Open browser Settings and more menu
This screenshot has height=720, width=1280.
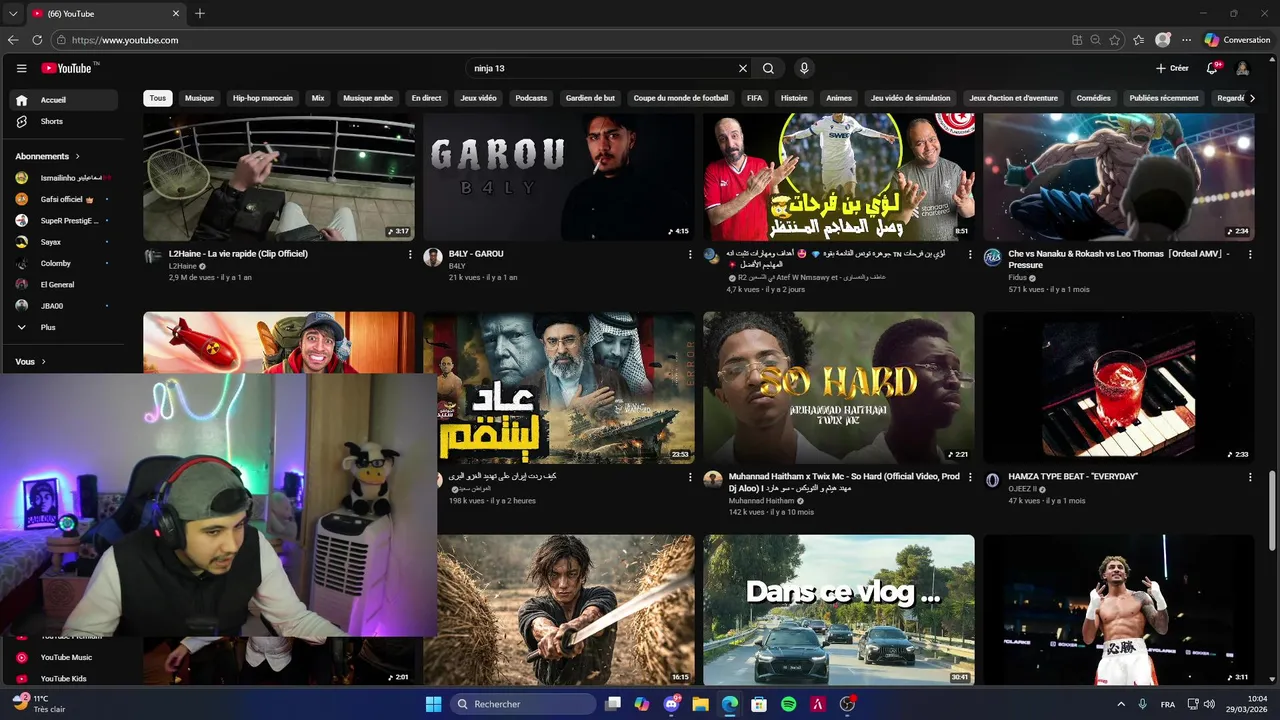click(1187, 40)
